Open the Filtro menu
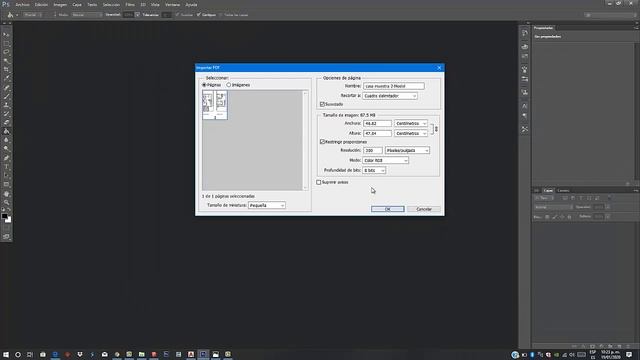640x360 pixels. [x=130, y=4]
